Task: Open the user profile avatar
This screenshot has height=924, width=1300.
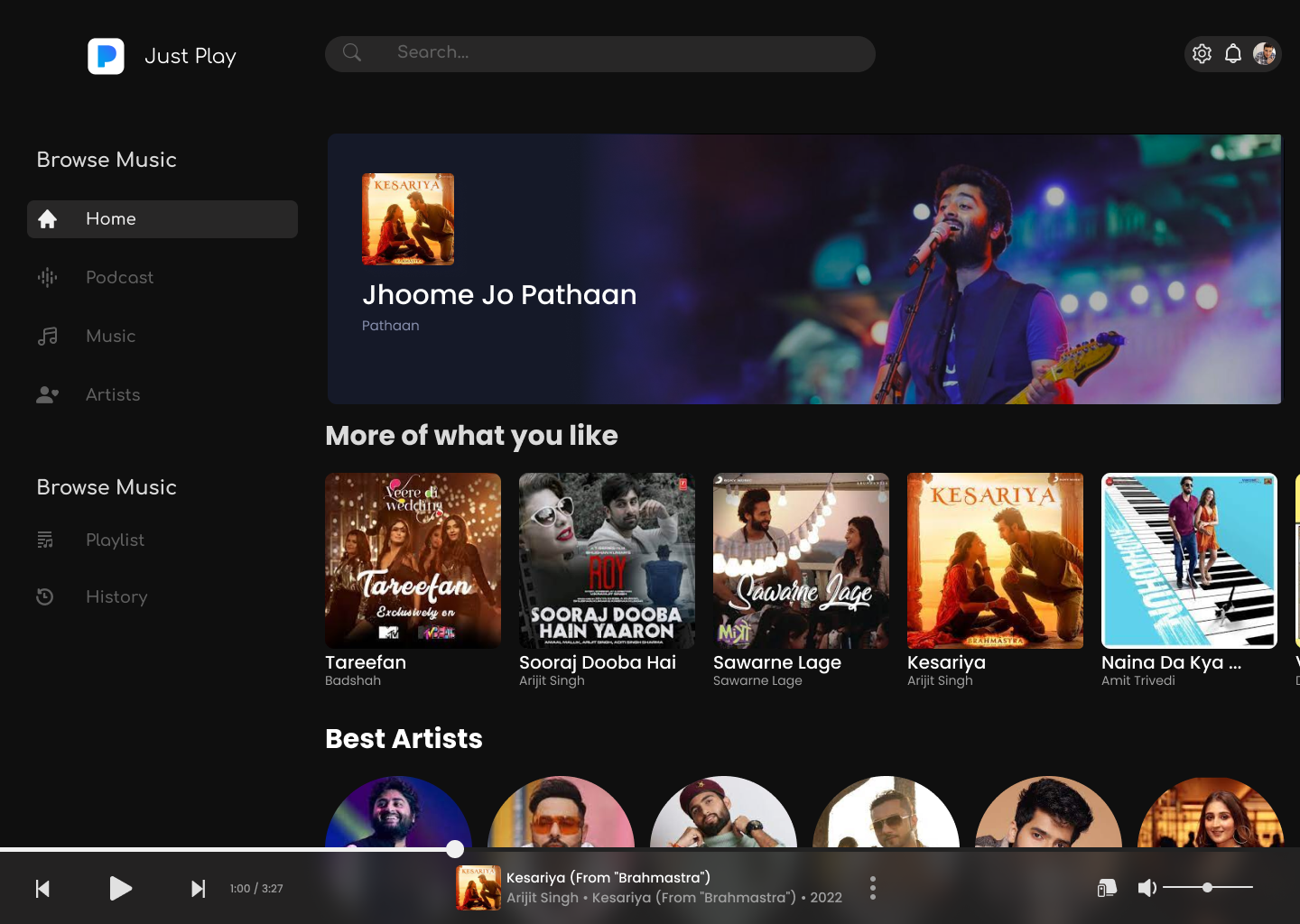Action: click(1264, 54)
